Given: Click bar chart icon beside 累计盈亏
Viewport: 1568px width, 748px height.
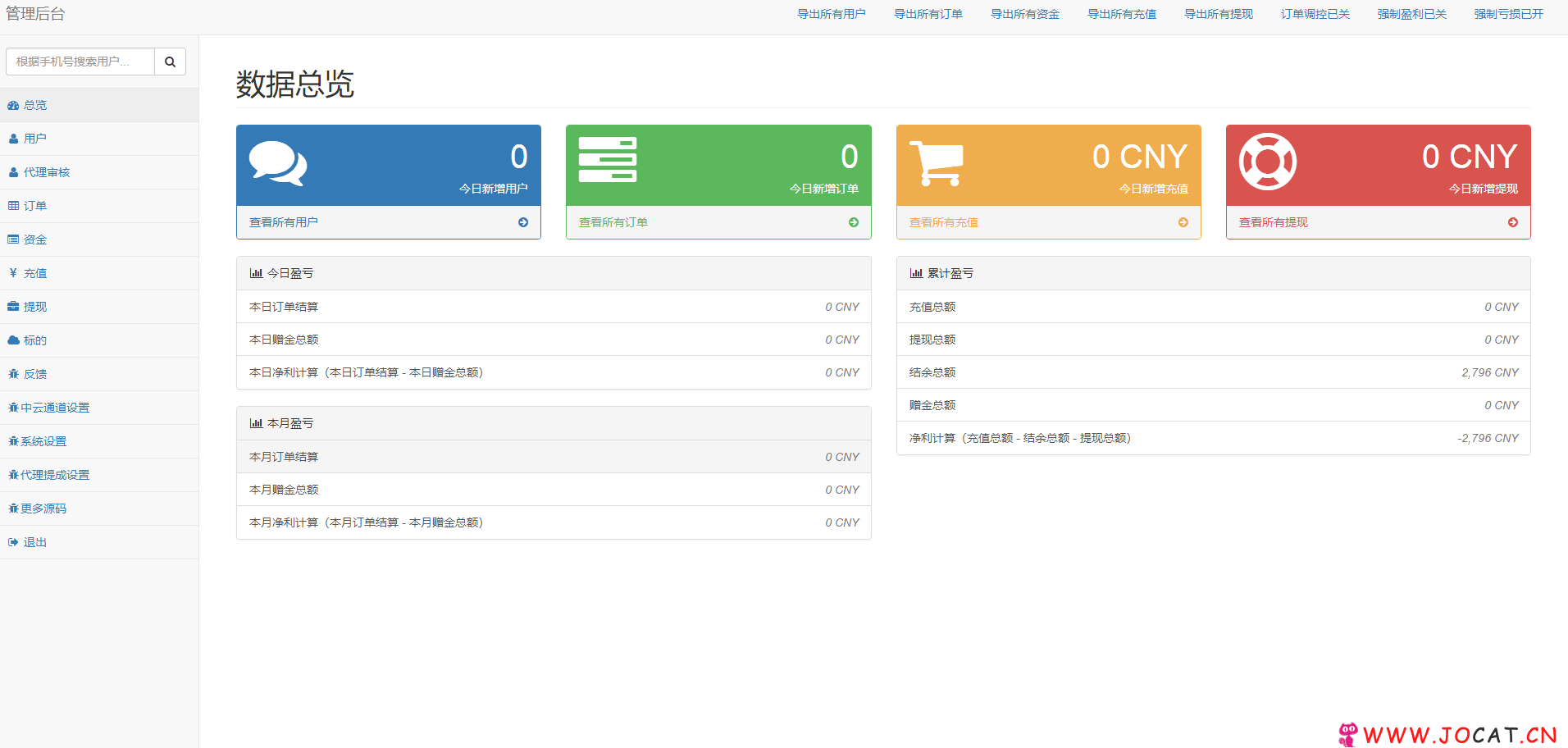Looking at the screenshot, I should pos(916,273).
